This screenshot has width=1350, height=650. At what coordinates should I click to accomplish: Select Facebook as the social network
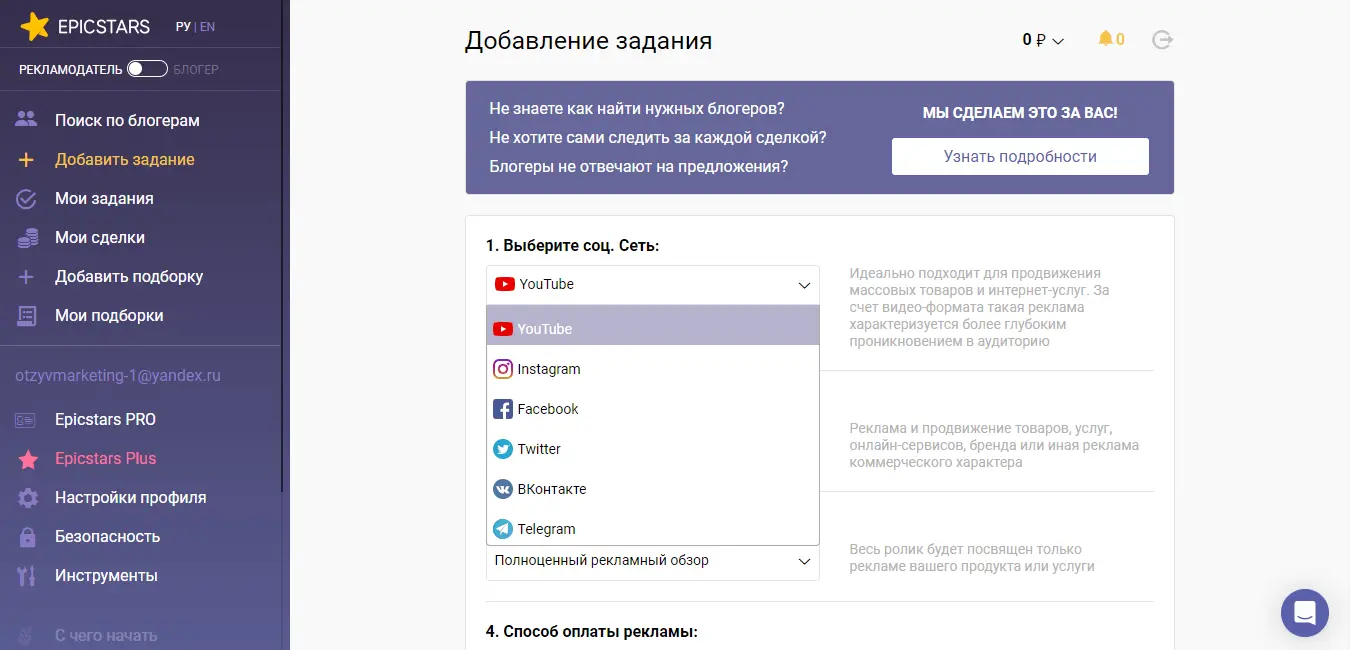click(x=546, y=409)
